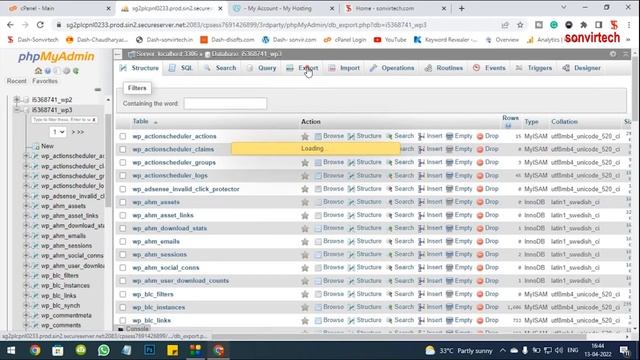Star the wp_blc_filters table
The height and width of the screenshot is (360, 640).
coord(305,294)
